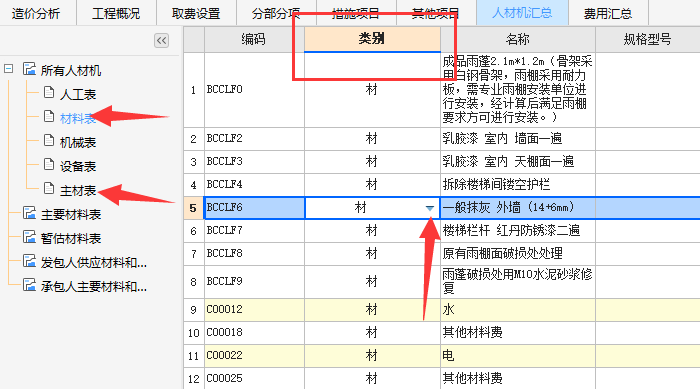Open 主要材料表 in the tree

click(x=71, y=215)
